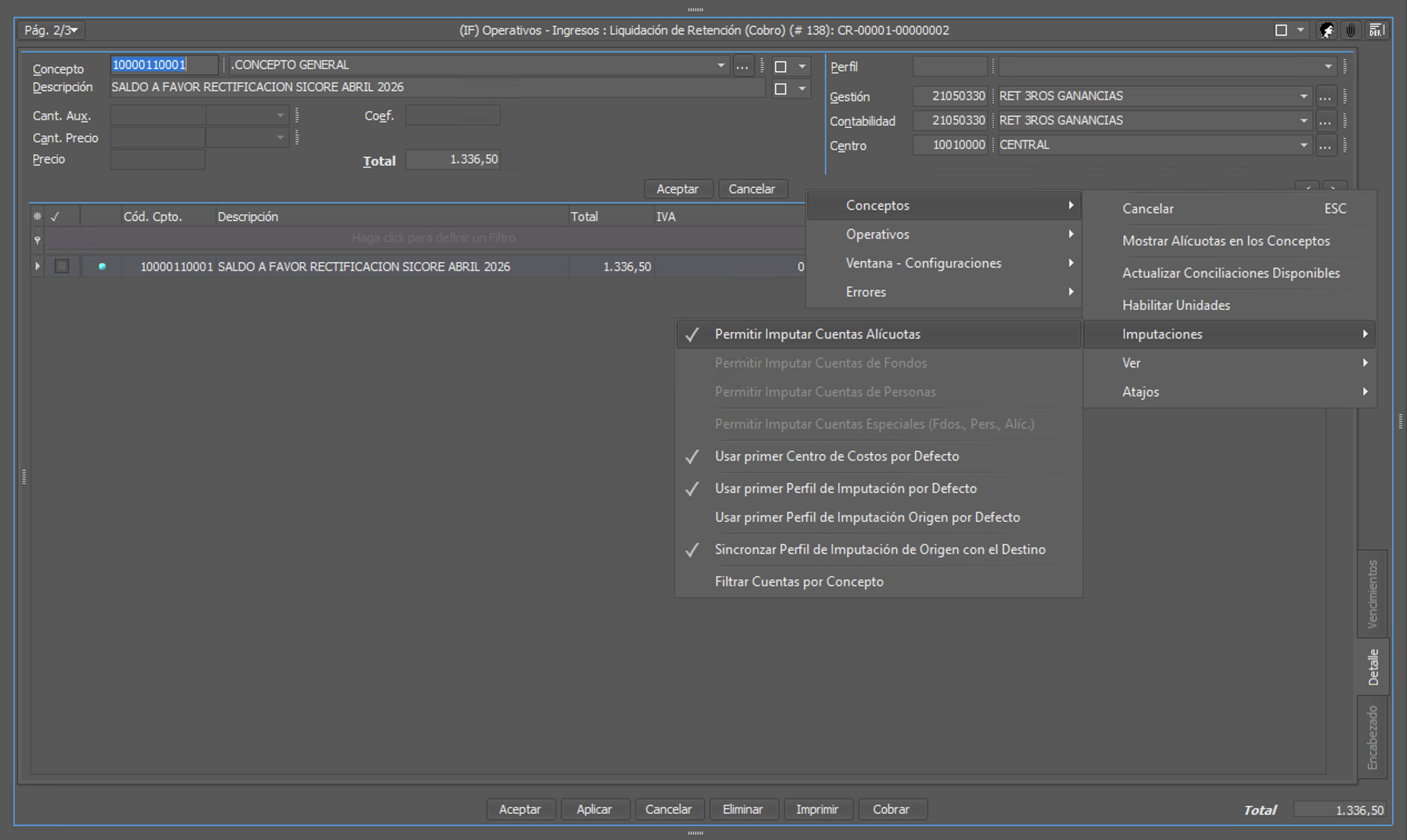Screen dimensions: 1407x840
Task: Toggle Permitir Imputar Cuentas Alícuotas option
Action: [x=878, y=334]
